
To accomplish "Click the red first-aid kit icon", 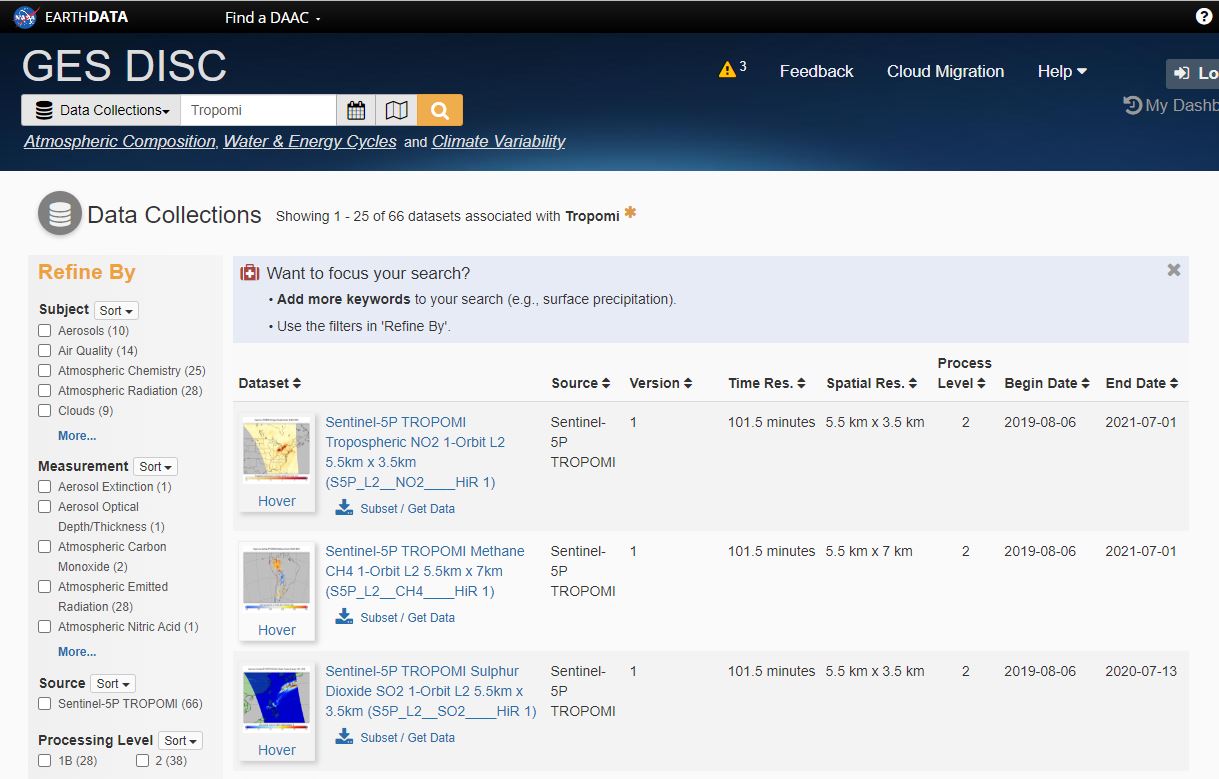I will tap(250, 273).
